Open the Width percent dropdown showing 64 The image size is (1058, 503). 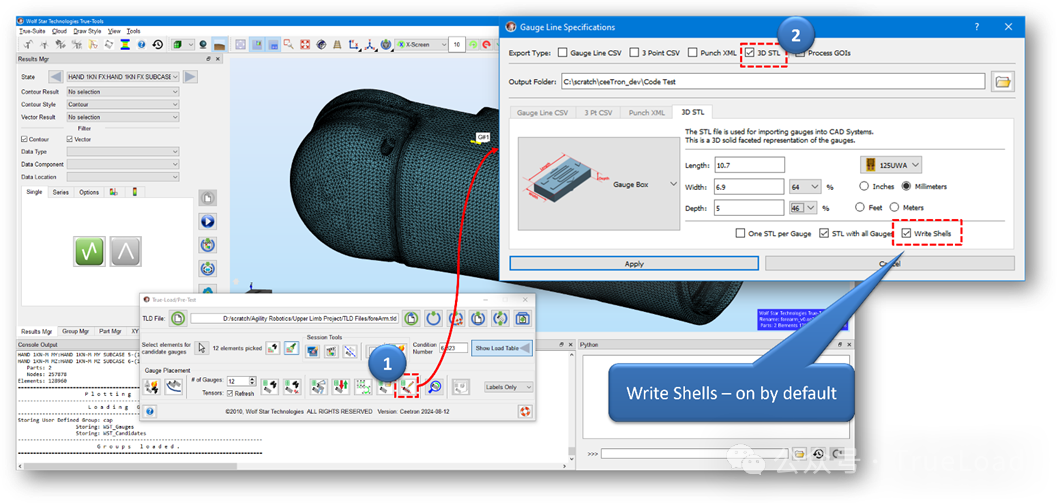pos(806,186)
